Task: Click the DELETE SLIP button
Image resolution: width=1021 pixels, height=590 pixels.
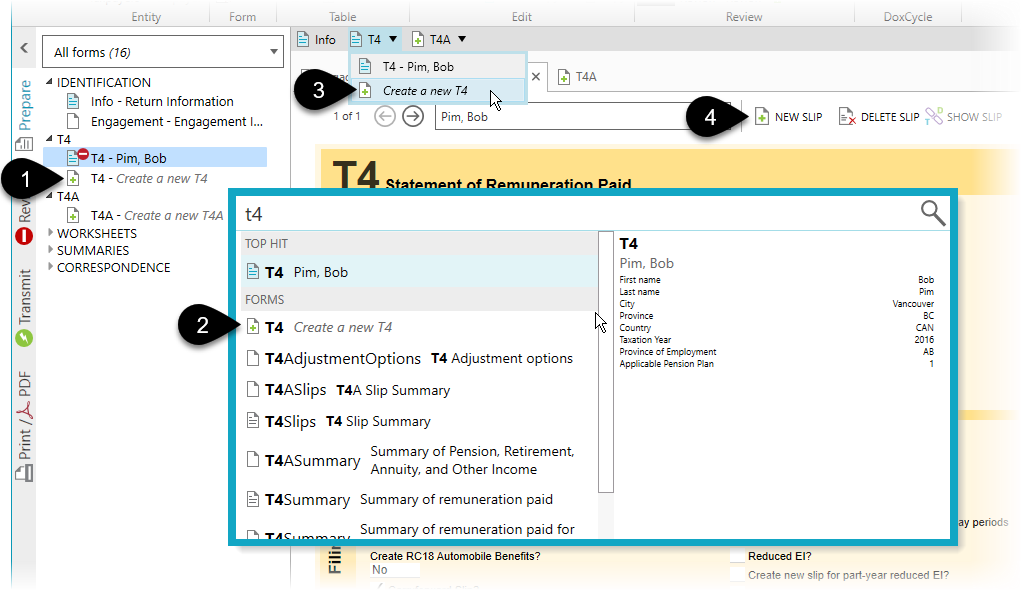Action: click(879, 117)
